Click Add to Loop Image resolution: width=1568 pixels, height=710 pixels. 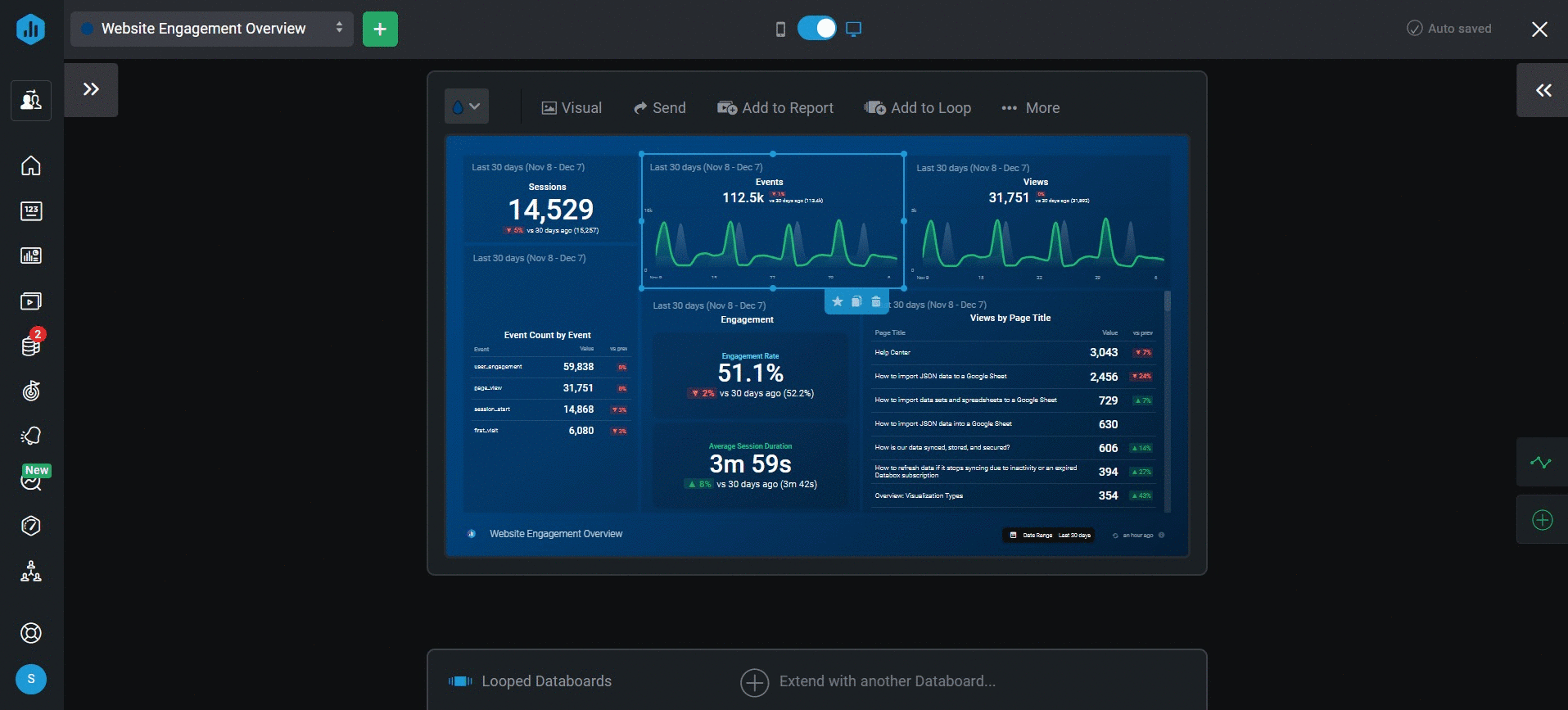pos(918,108)
